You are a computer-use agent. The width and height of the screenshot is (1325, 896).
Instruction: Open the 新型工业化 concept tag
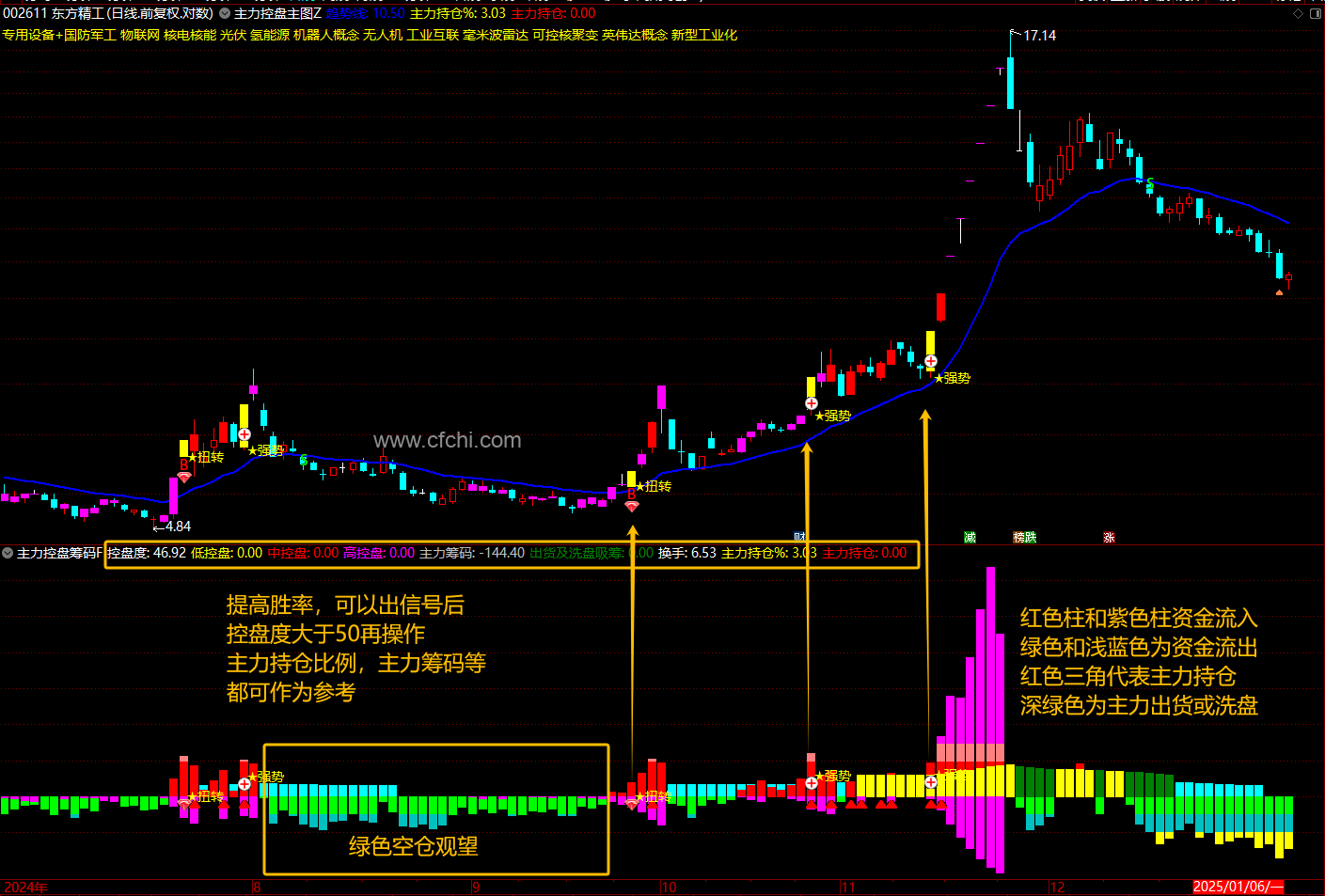[704, 35]
